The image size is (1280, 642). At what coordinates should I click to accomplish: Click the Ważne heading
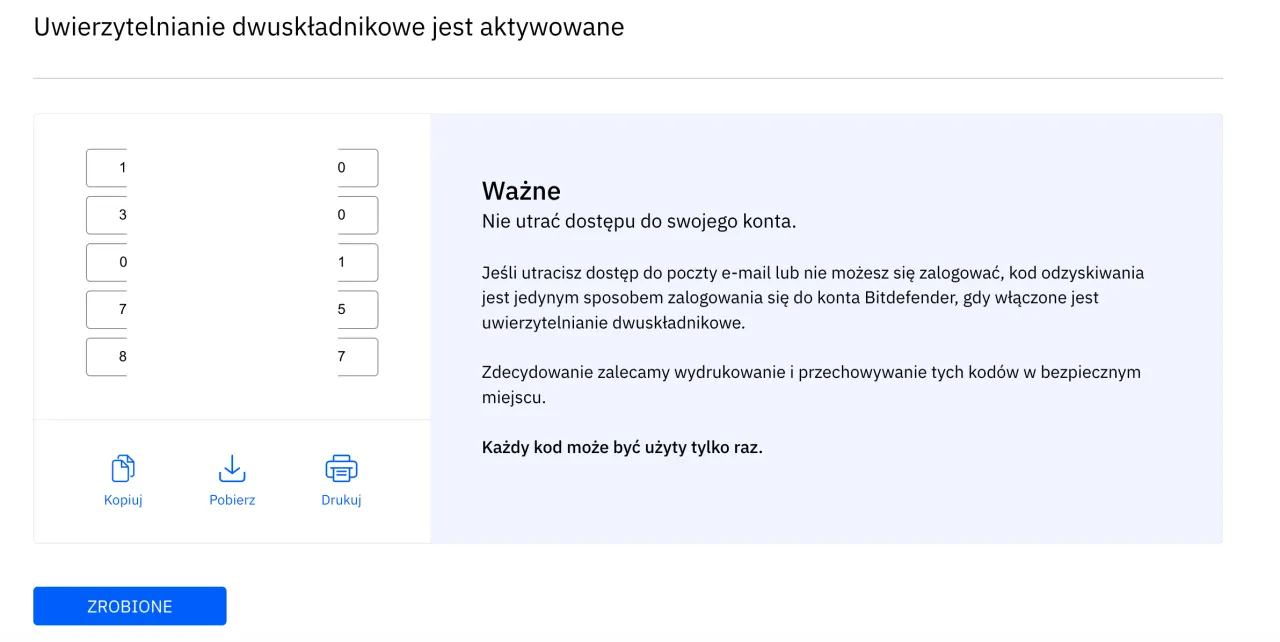pyautogui.click(x=520, y=190)
